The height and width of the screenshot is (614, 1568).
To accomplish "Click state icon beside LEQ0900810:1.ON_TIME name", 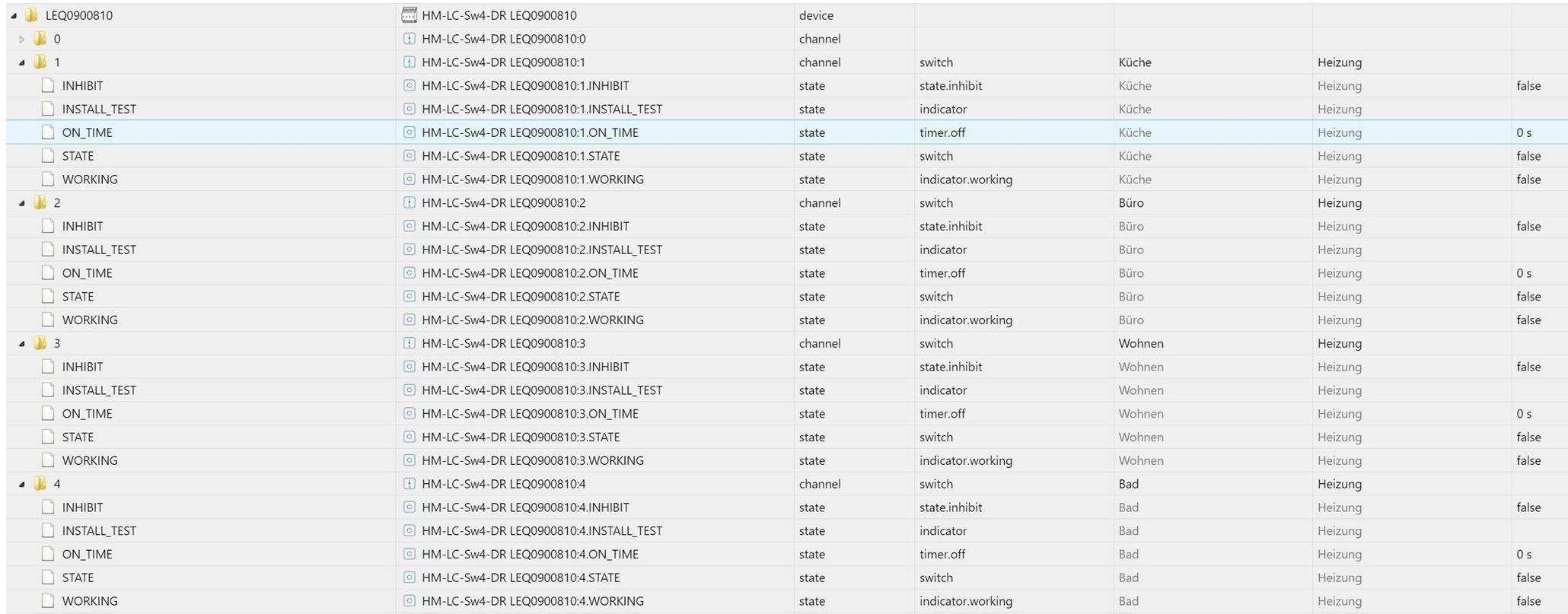I will (410, 132).
